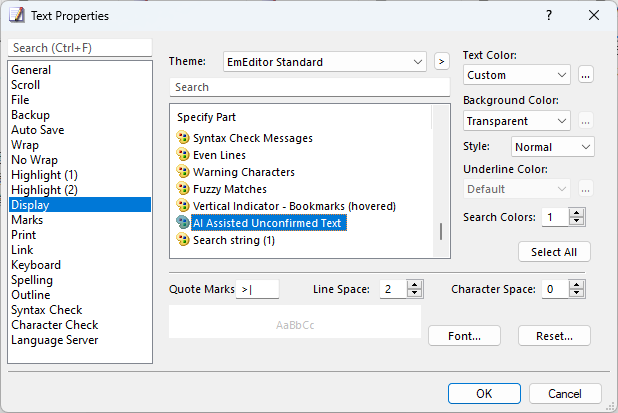Click the Select All button
Viewport: 618px width, 413px height.
(554, 252)
